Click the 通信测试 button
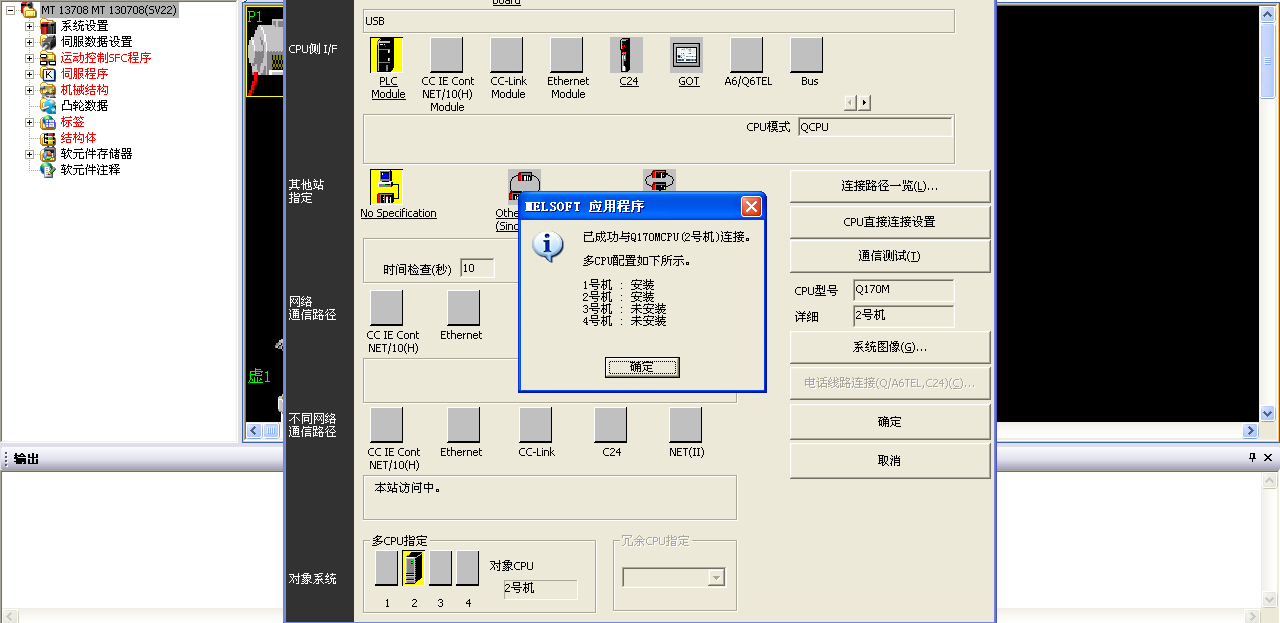Image resolution: width=1280 pixels, height=623 pixels. [x=889, y=256]
